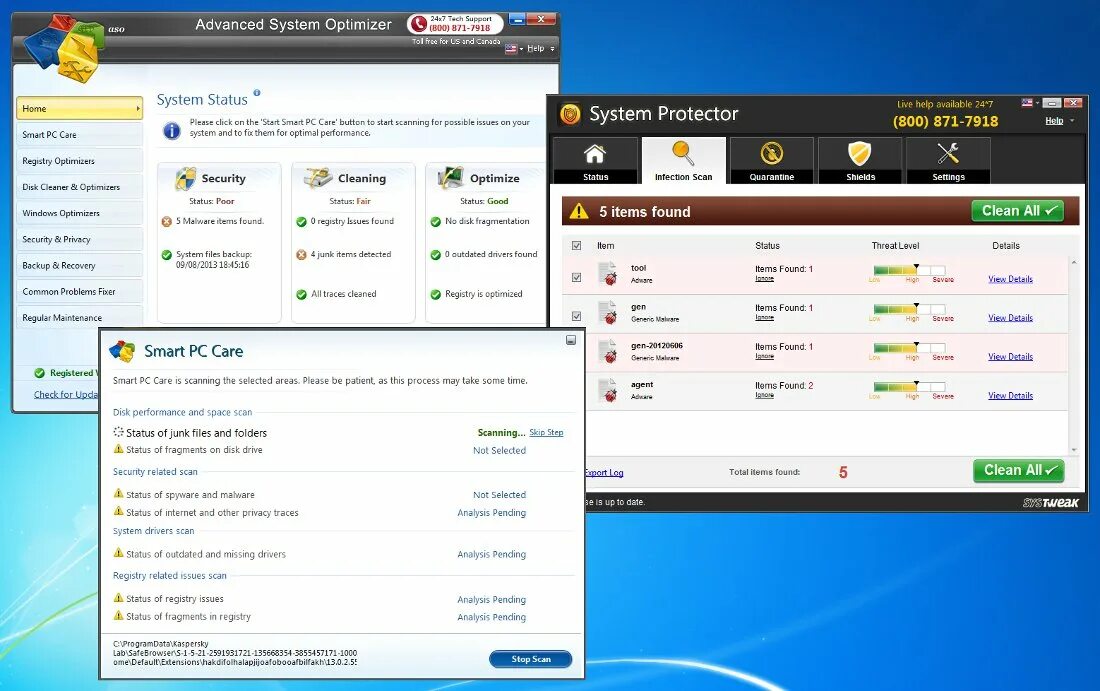Click the red phone tech support icon
1100x691 pixels.
[x=419, y=24]
